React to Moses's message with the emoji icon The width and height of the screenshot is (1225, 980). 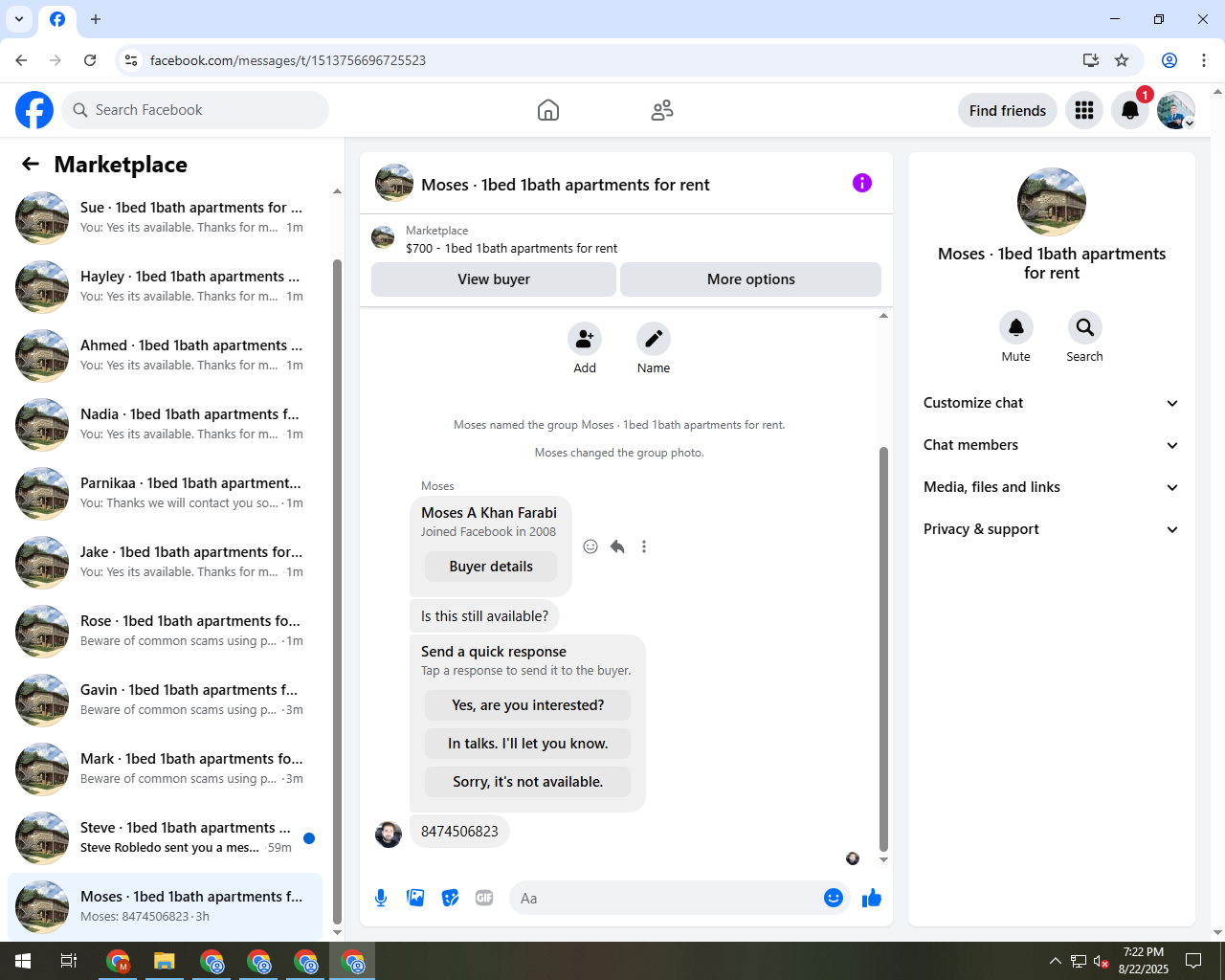(590, 546)
